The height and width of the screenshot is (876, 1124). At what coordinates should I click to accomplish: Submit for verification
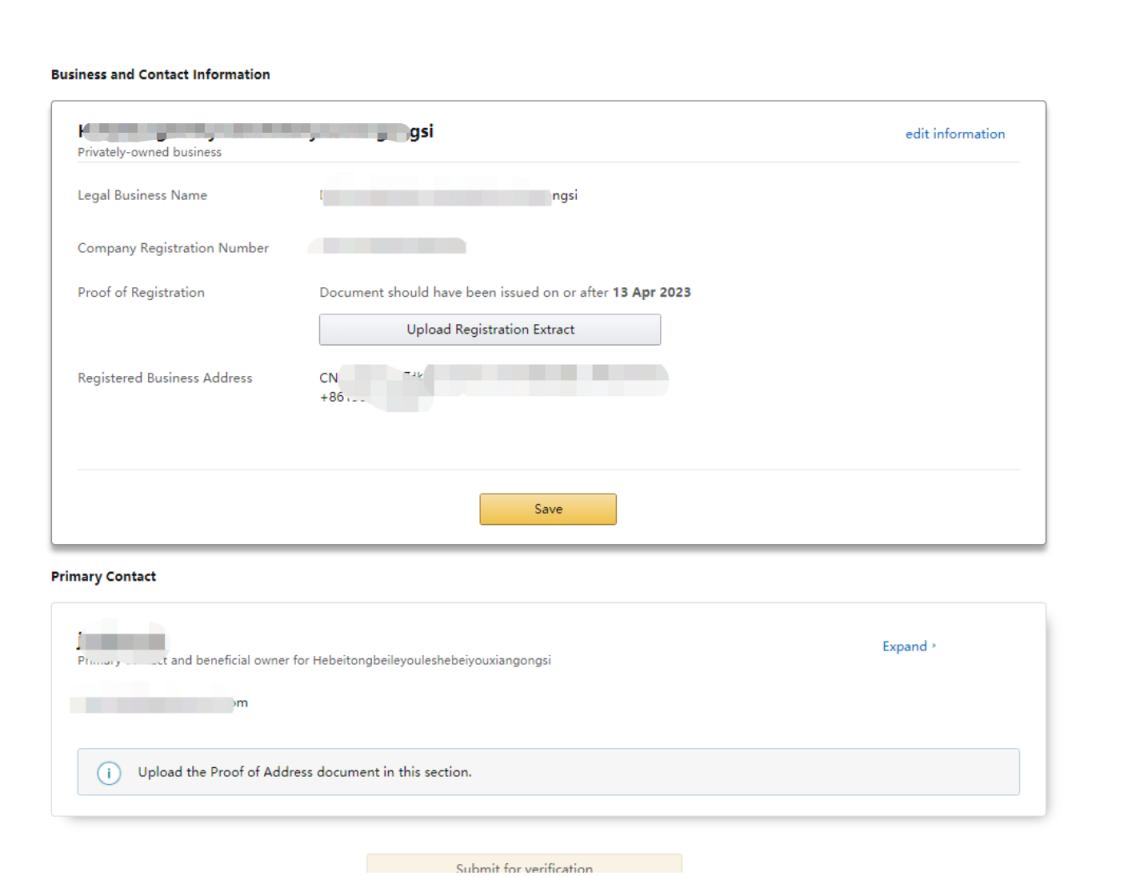(524, 867)
